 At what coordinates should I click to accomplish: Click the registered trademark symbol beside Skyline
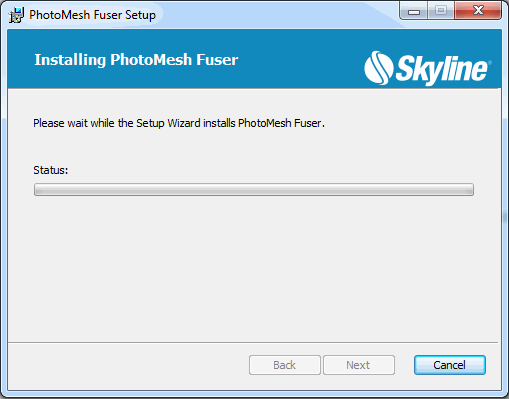coord(489,62)
